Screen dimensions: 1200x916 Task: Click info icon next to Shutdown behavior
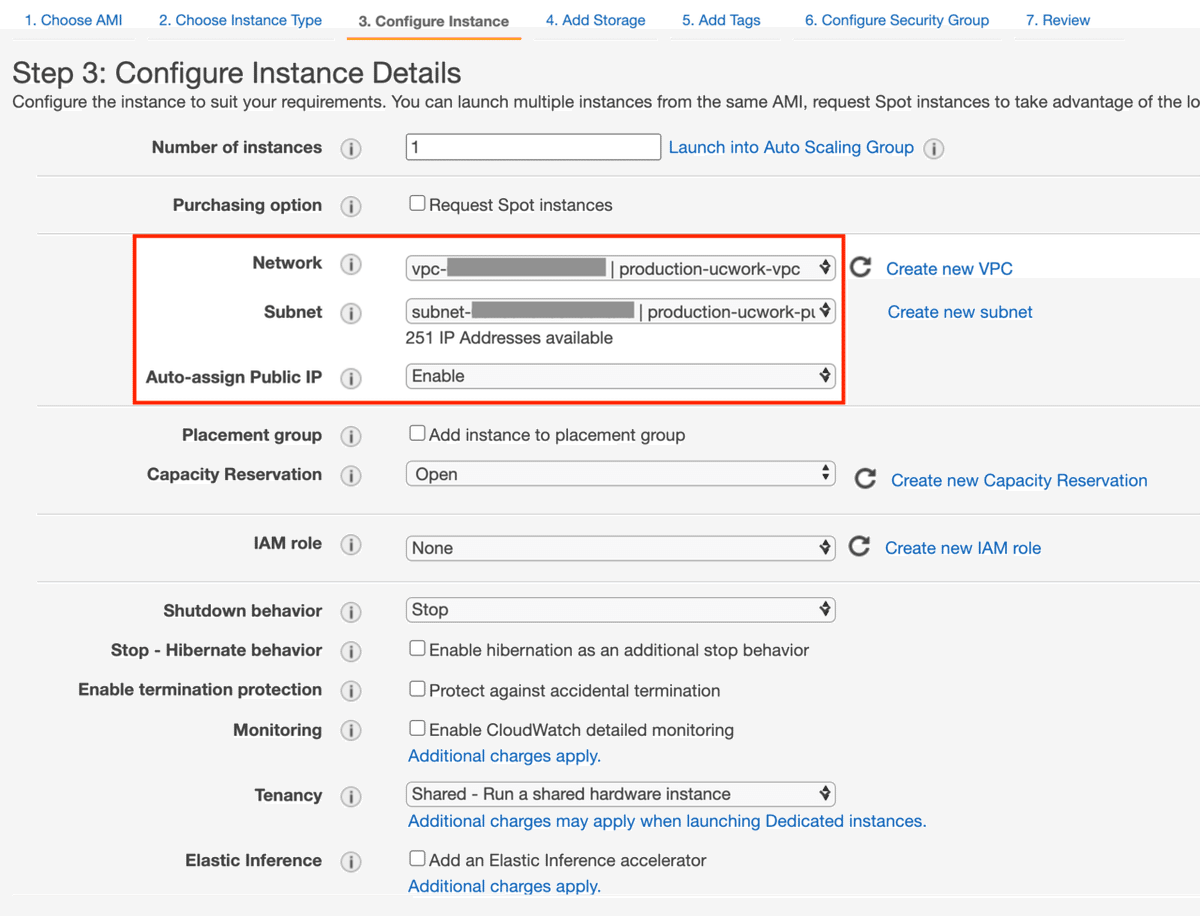click(x=350, y=612)
